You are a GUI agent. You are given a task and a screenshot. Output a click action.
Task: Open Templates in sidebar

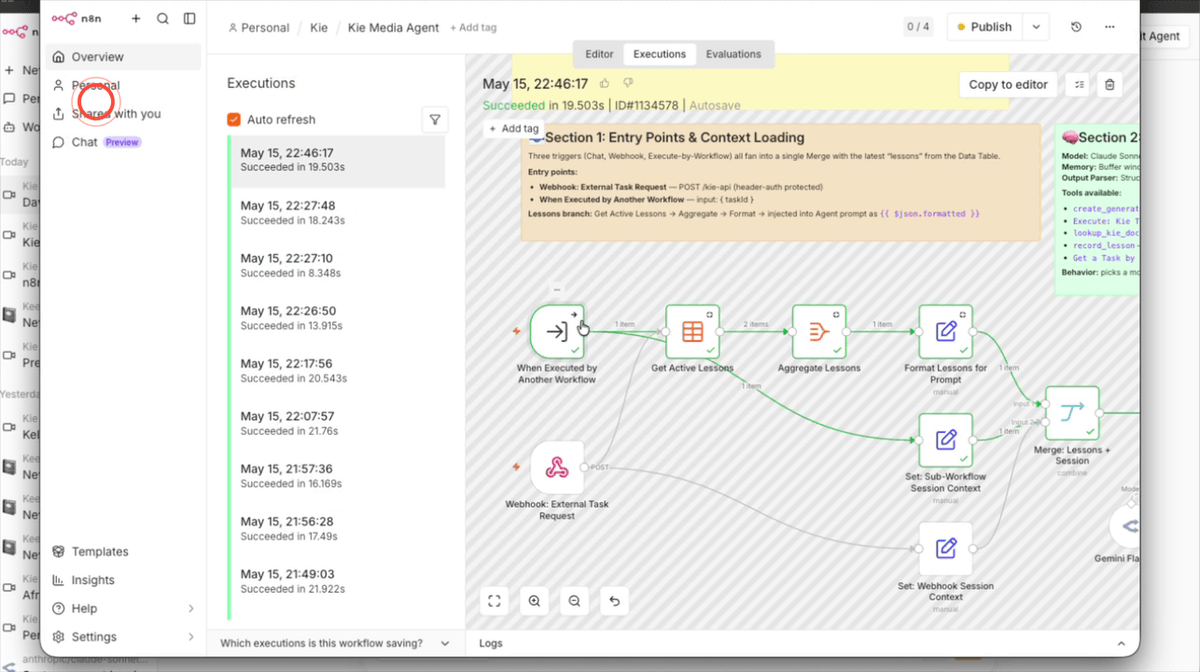[x=124, y=551]
